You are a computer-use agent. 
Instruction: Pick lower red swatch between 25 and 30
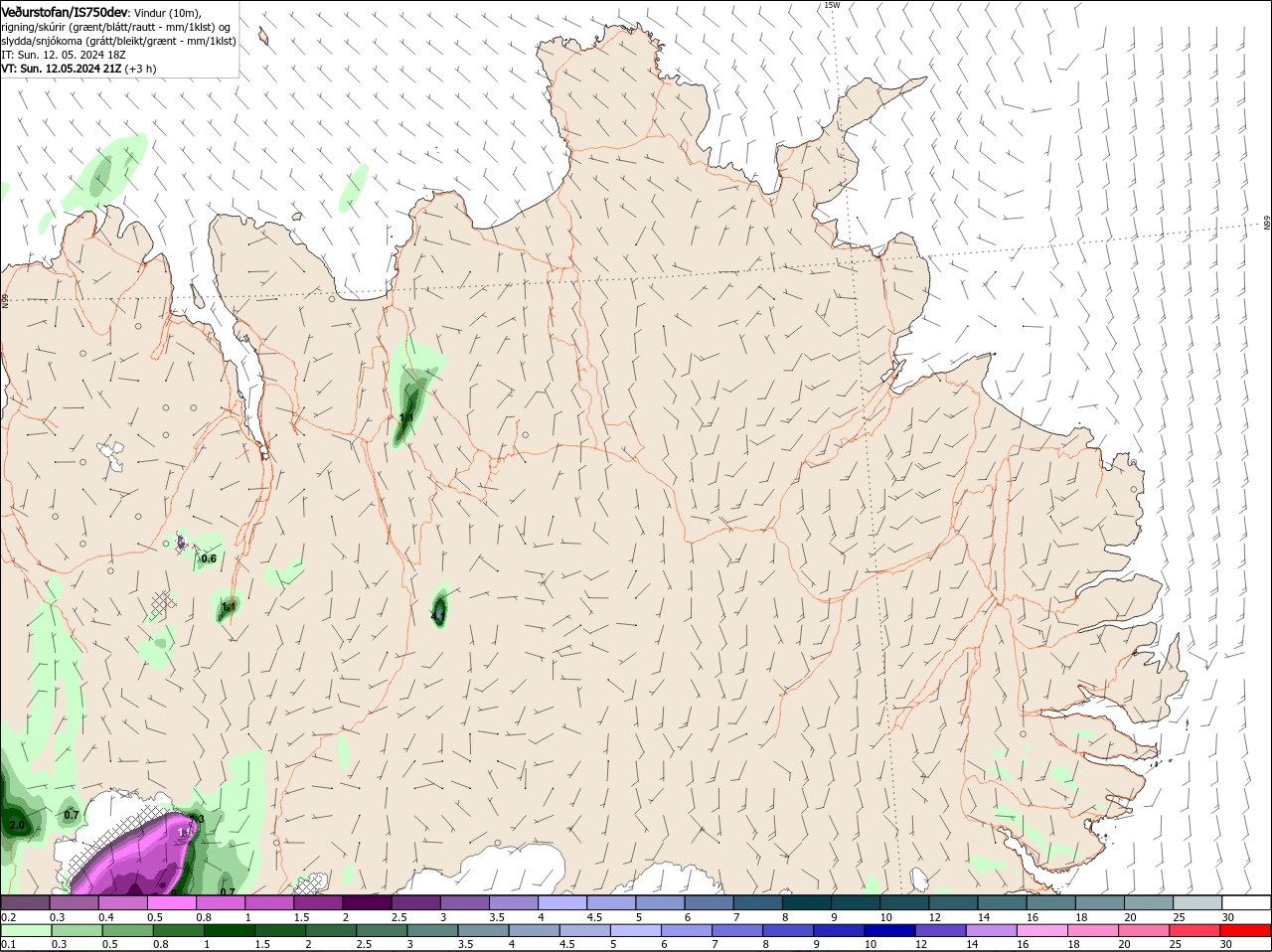tap(1195, 931)
